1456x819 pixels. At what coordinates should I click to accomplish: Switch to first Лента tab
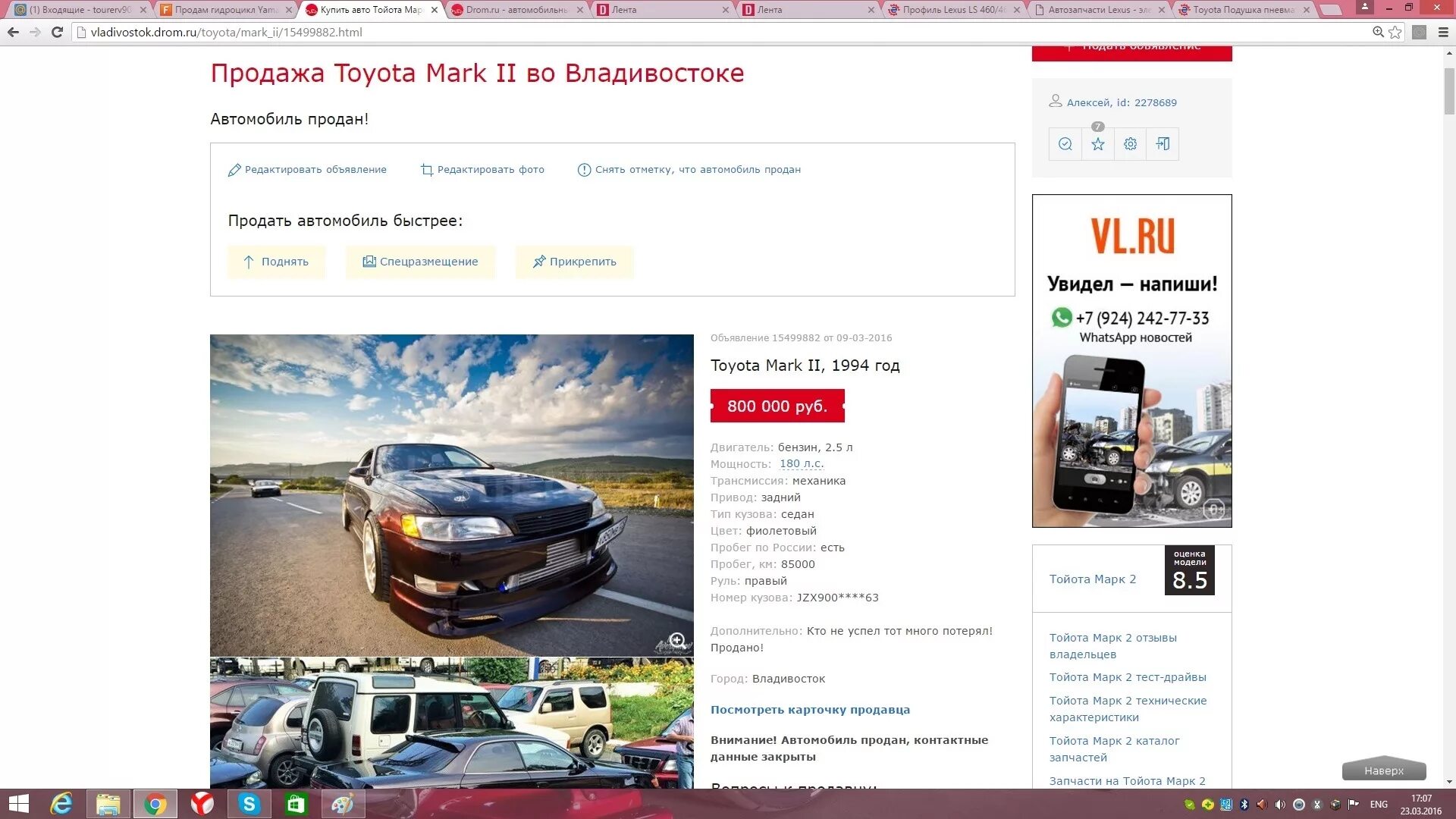pyautogui.click(x=661, y=10)
